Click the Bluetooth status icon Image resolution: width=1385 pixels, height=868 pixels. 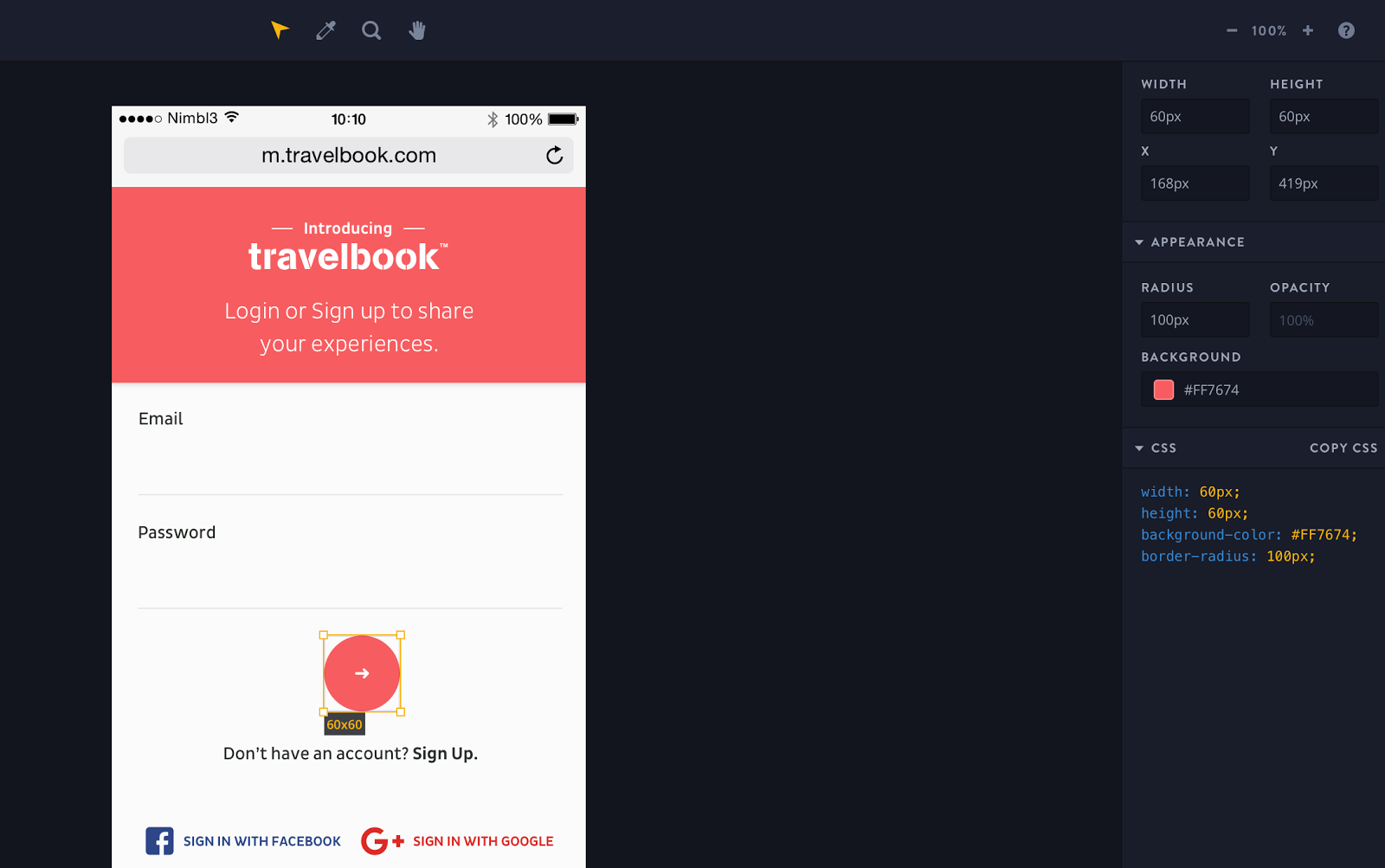(x=493, y=119)
